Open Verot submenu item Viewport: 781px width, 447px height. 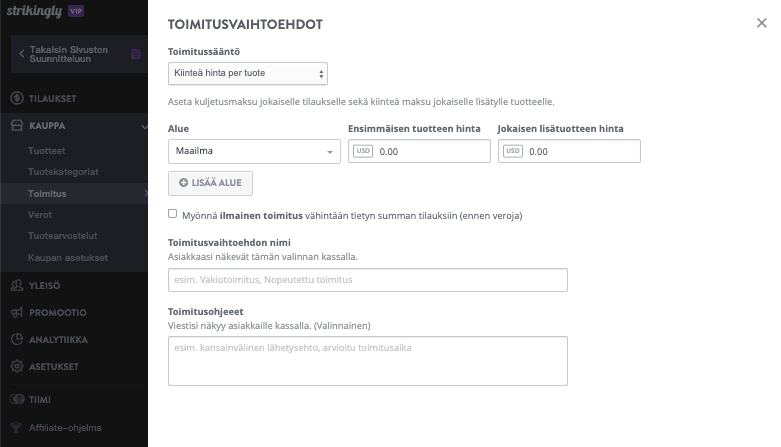click(x=40, y=215)
